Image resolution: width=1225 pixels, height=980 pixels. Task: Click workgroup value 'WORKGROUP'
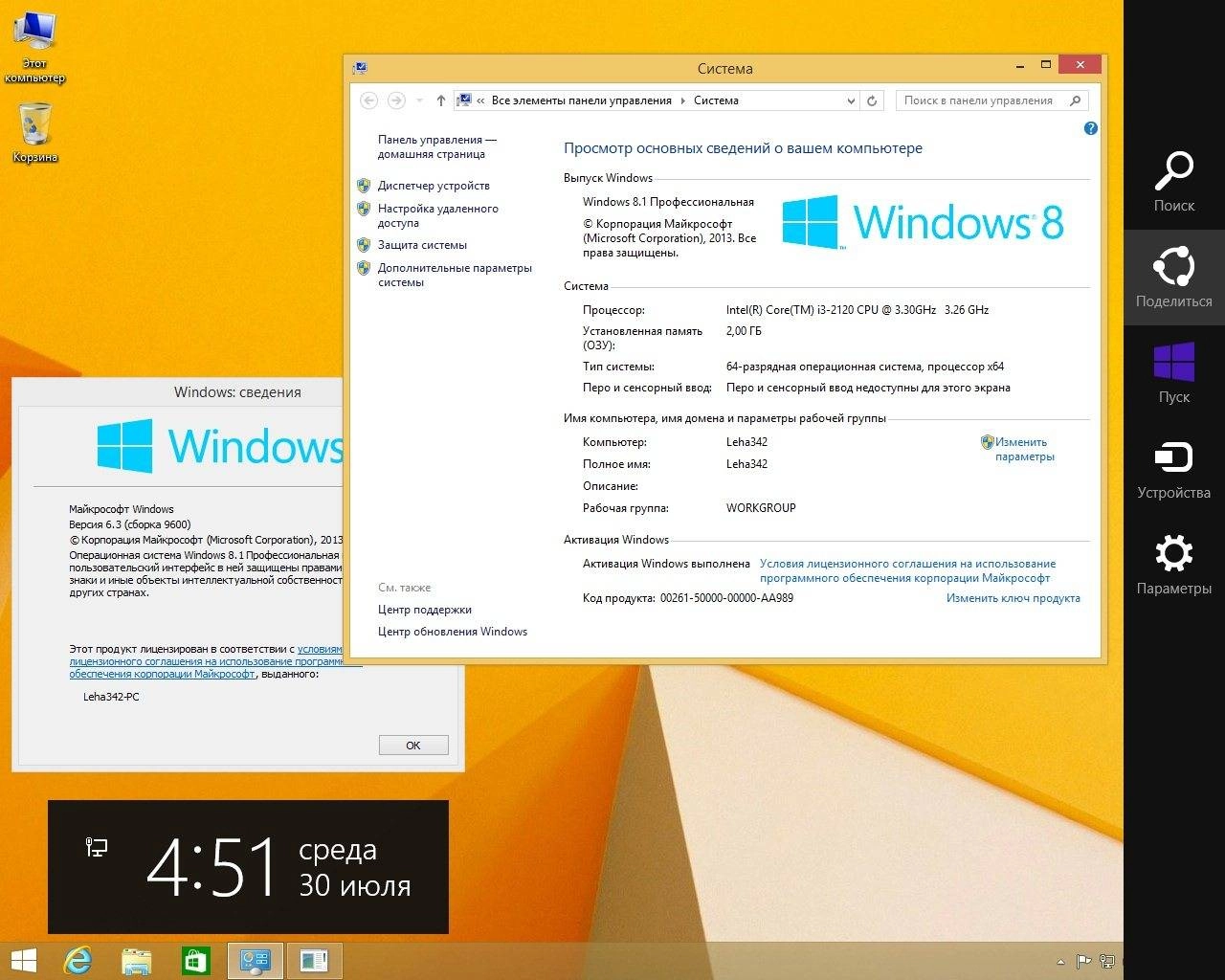point(761,508)
